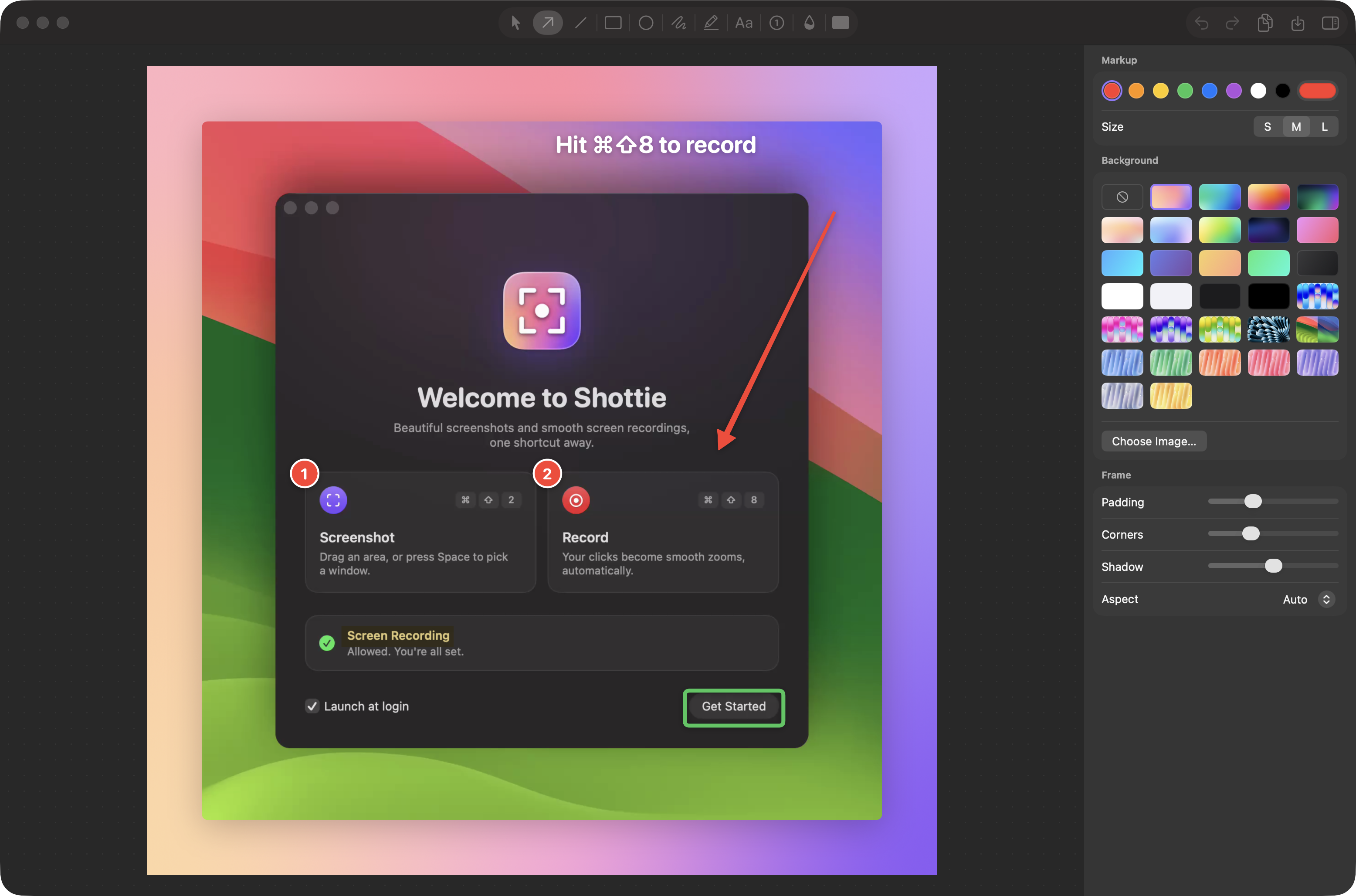Pick the white markup color
Screen dimensions: 1356x896
click(1258, 90)
